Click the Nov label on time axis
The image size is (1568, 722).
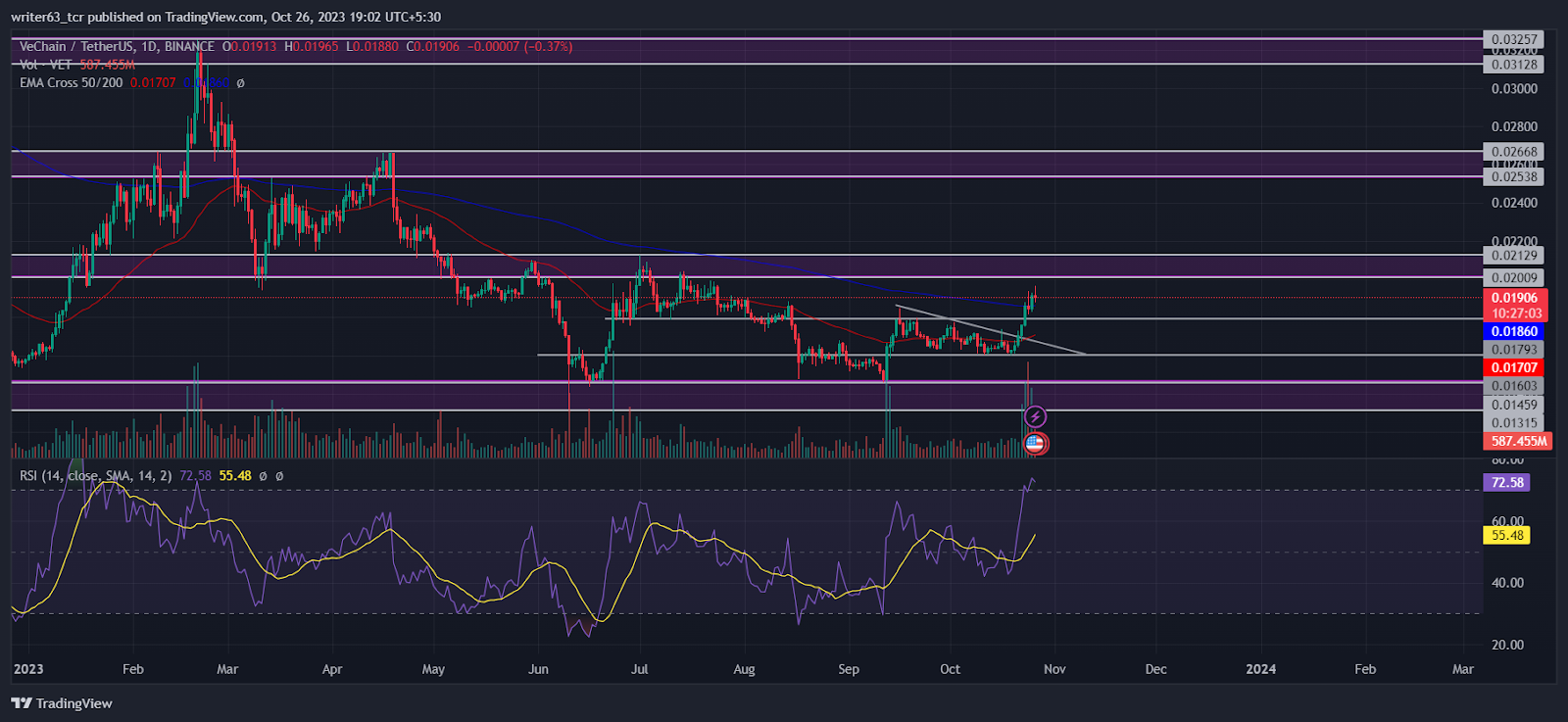pyautogui.click(x=1054, y=669)
